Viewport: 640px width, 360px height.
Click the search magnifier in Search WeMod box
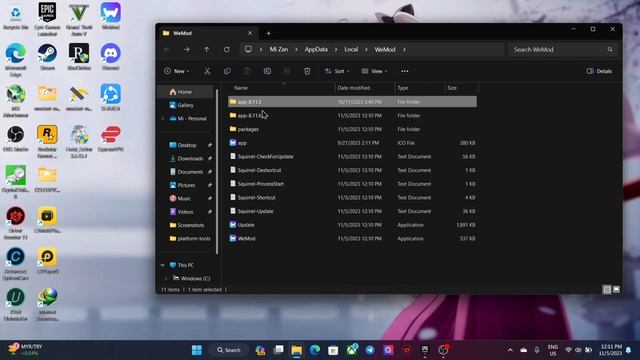coord(610,49)
